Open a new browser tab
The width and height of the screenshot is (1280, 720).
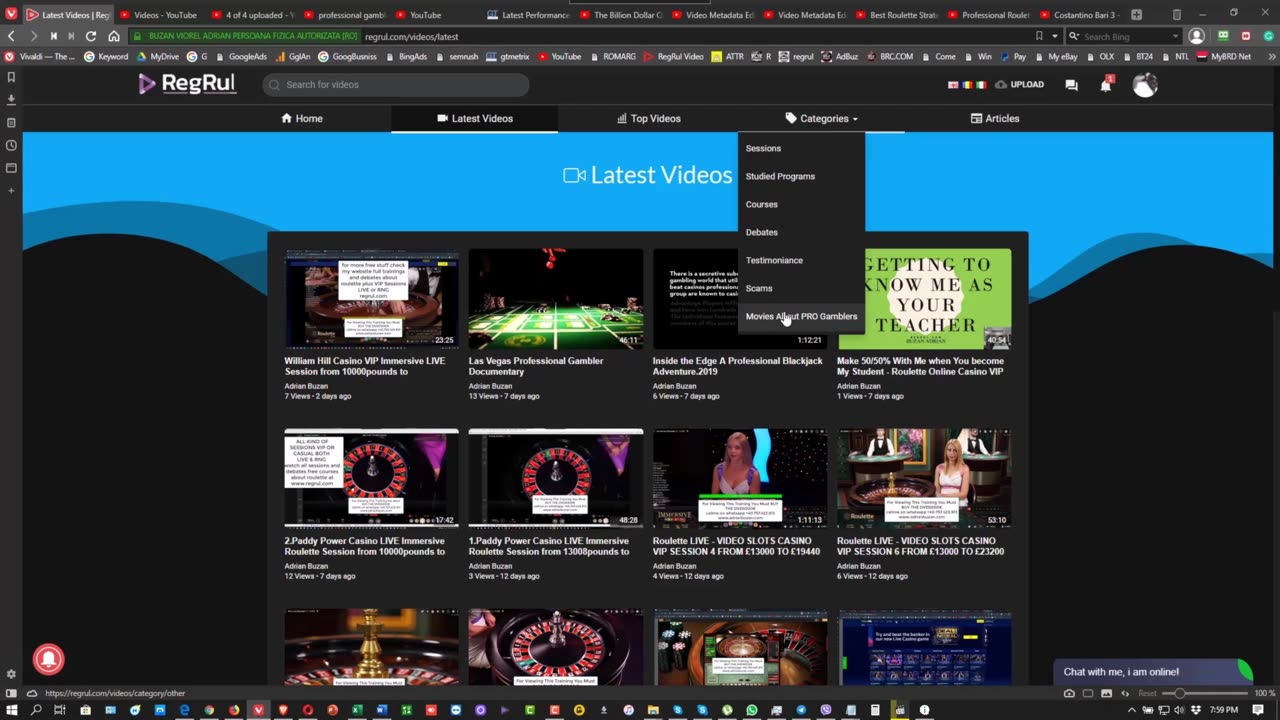1136,15
